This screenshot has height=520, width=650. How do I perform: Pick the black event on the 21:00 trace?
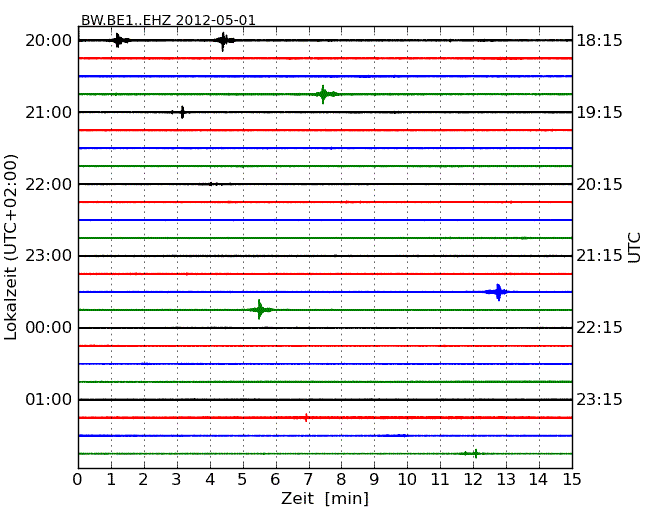click(181, 112)
